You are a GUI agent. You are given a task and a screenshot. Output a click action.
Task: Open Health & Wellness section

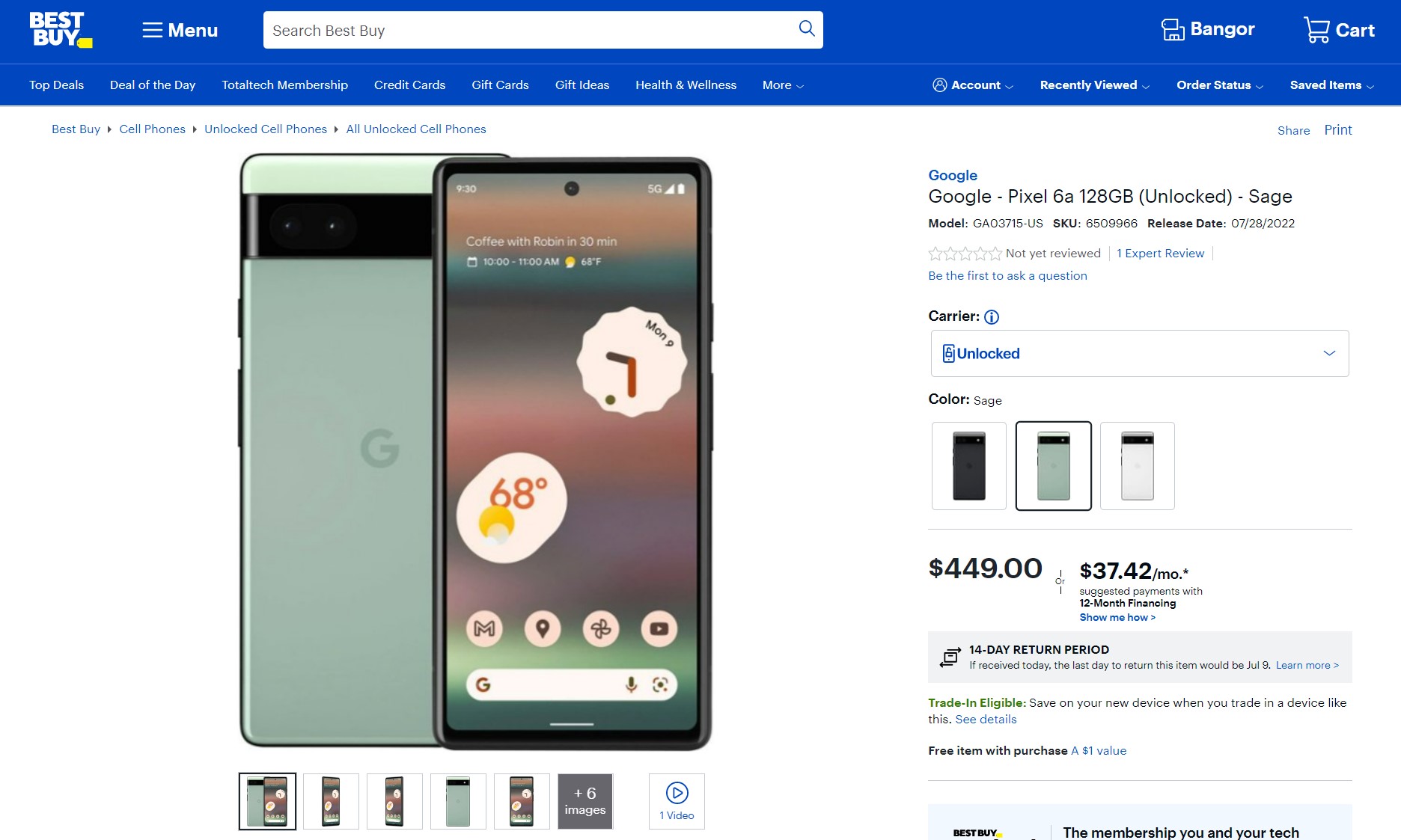686,85
